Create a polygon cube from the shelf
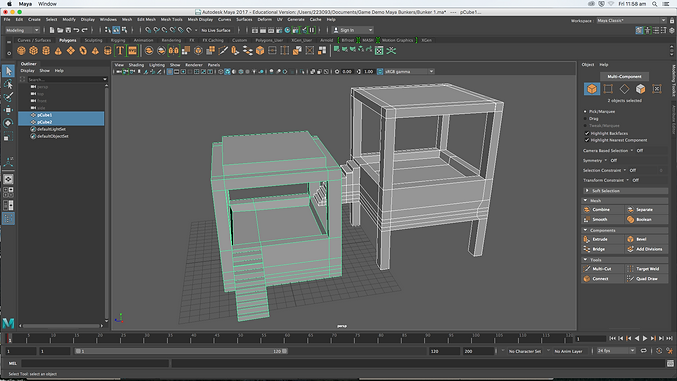Image resolution: width=677 pixels, height=381 pixels. click(x=33, y=51)
